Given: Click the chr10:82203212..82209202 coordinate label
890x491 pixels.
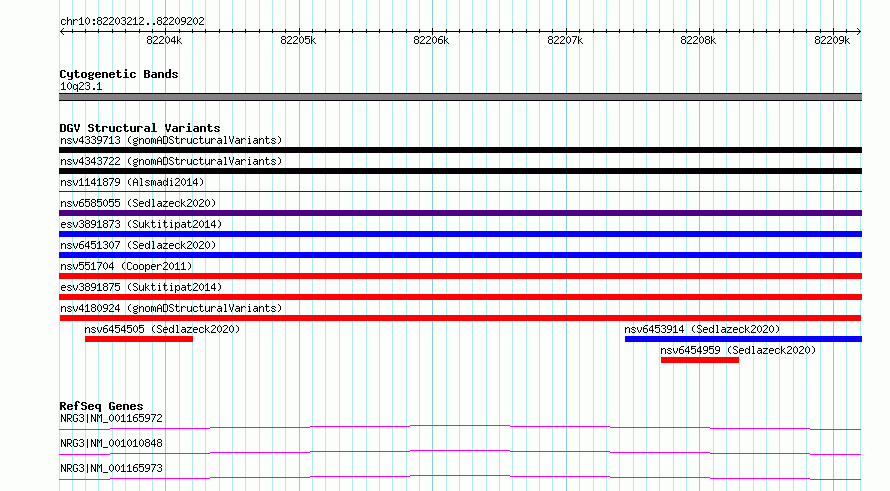Looking at the screenshot, I should click(132, 22).
